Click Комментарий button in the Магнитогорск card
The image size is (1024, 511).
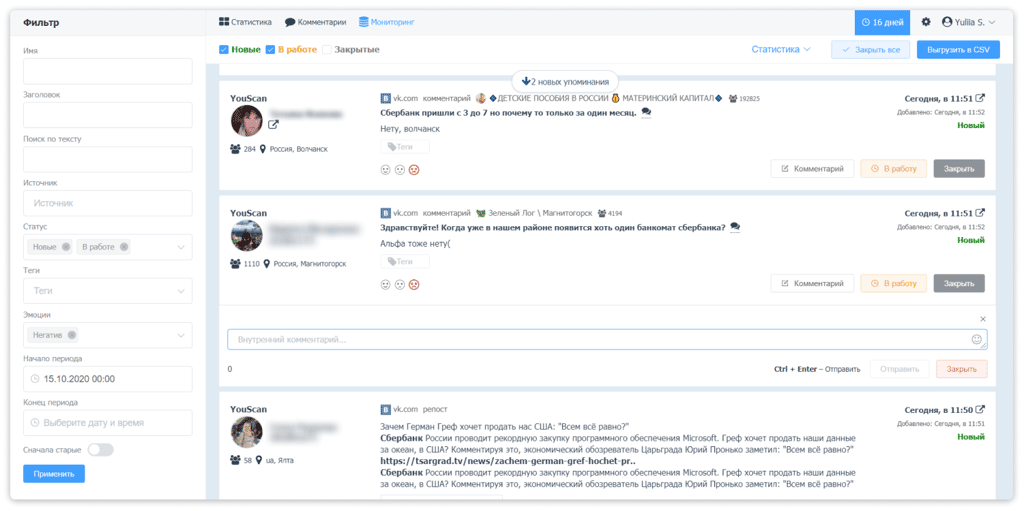812,283
